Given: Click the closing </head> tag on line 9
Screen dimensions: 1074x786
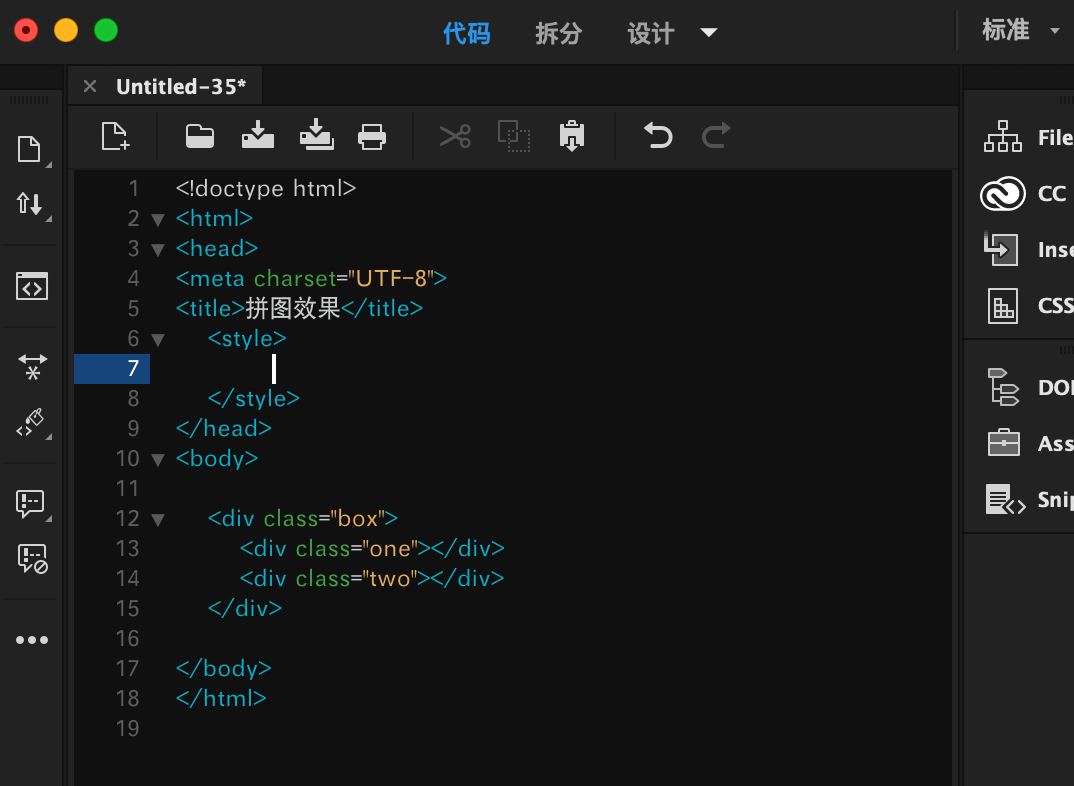Looking at the screenshot, I should [x=224, y=429].
